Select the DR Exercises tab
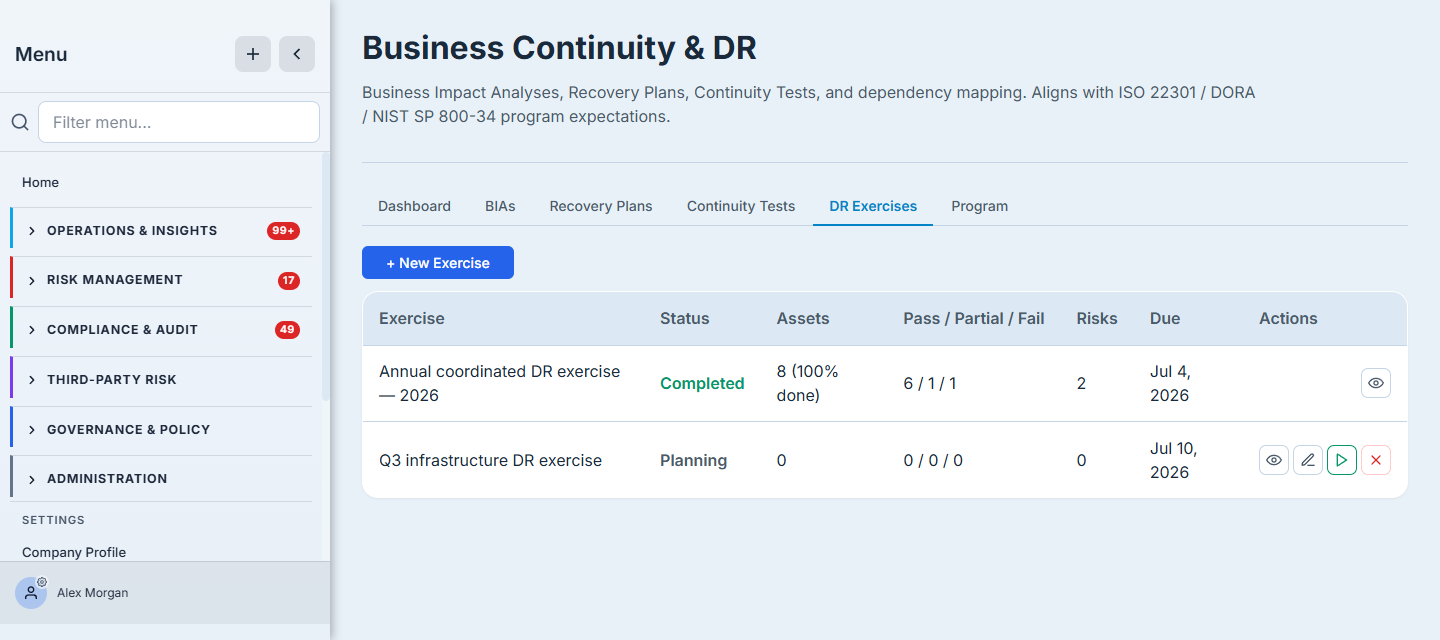Viewport: 1440px width, 640px height. click(x=873, y=206)
